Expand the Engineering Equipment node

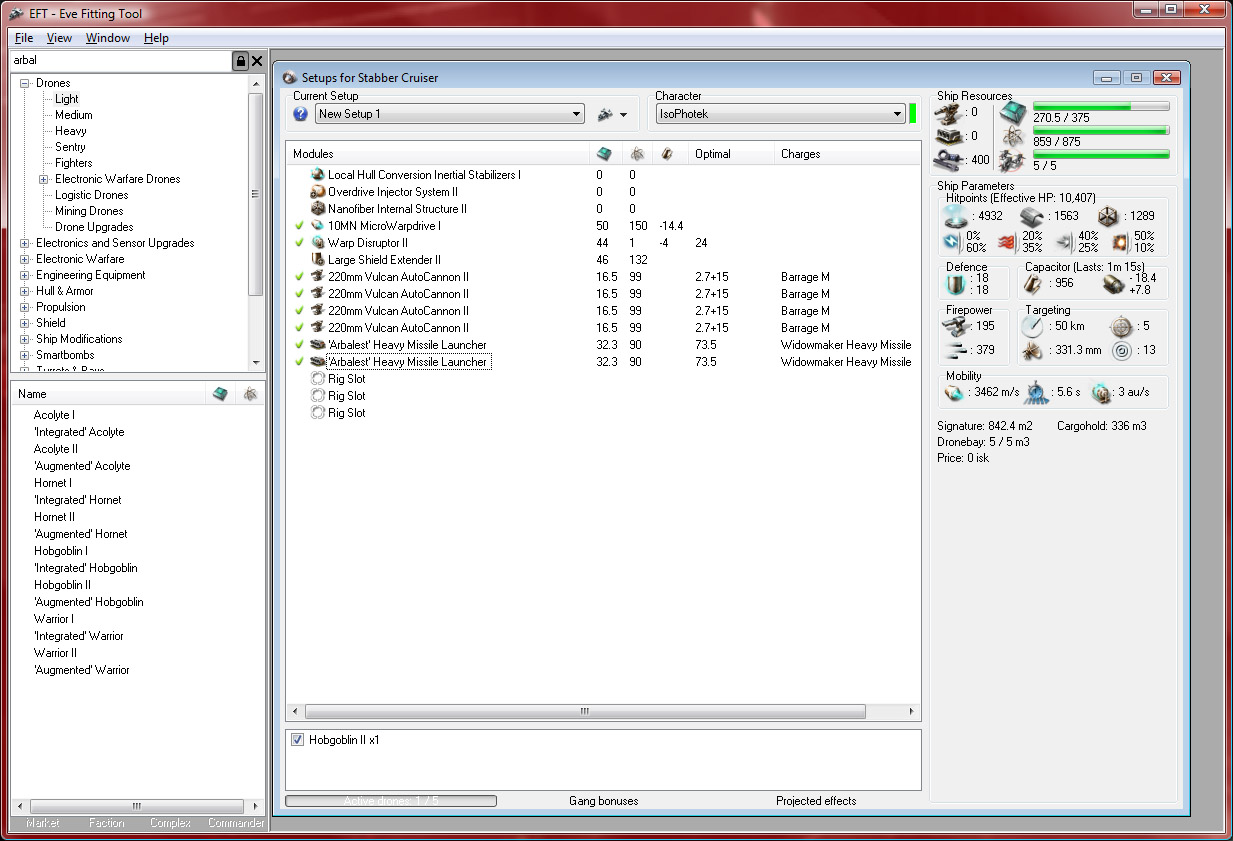click(x=25, y=275)
